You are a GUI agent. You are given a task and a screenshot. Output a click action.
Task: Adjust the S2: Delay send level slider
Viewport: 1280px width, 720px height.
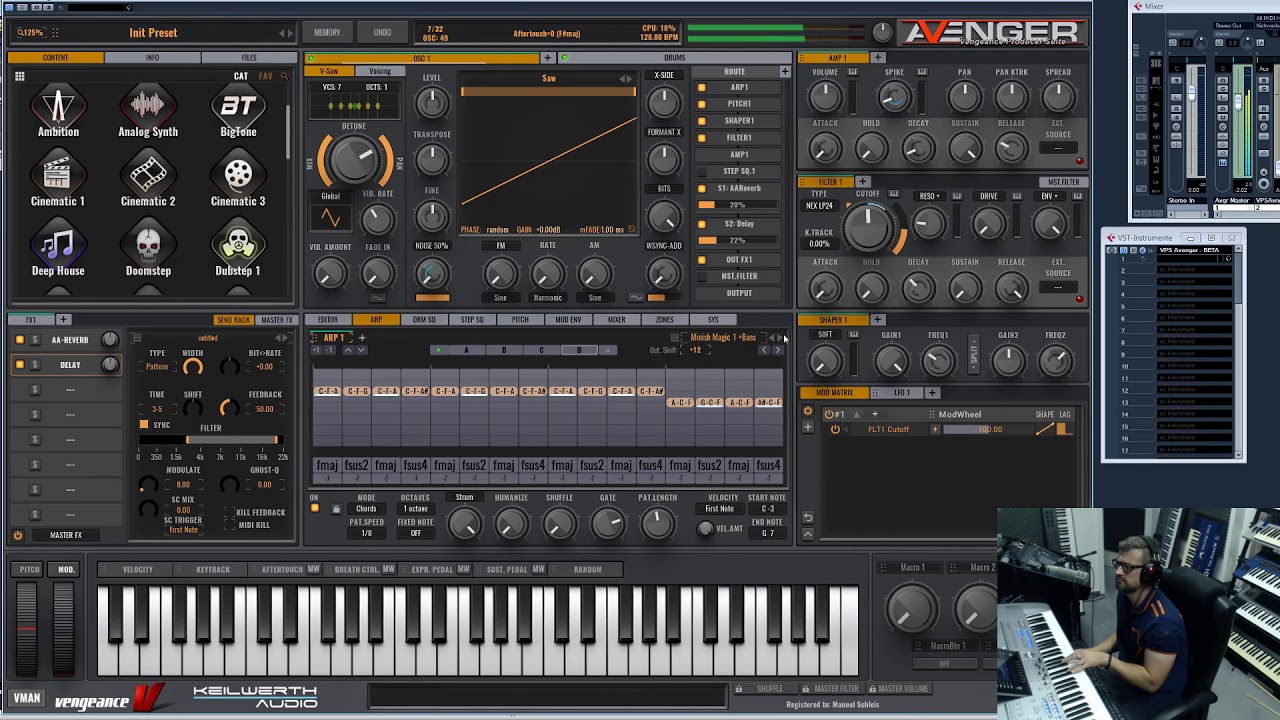(738, 240)
